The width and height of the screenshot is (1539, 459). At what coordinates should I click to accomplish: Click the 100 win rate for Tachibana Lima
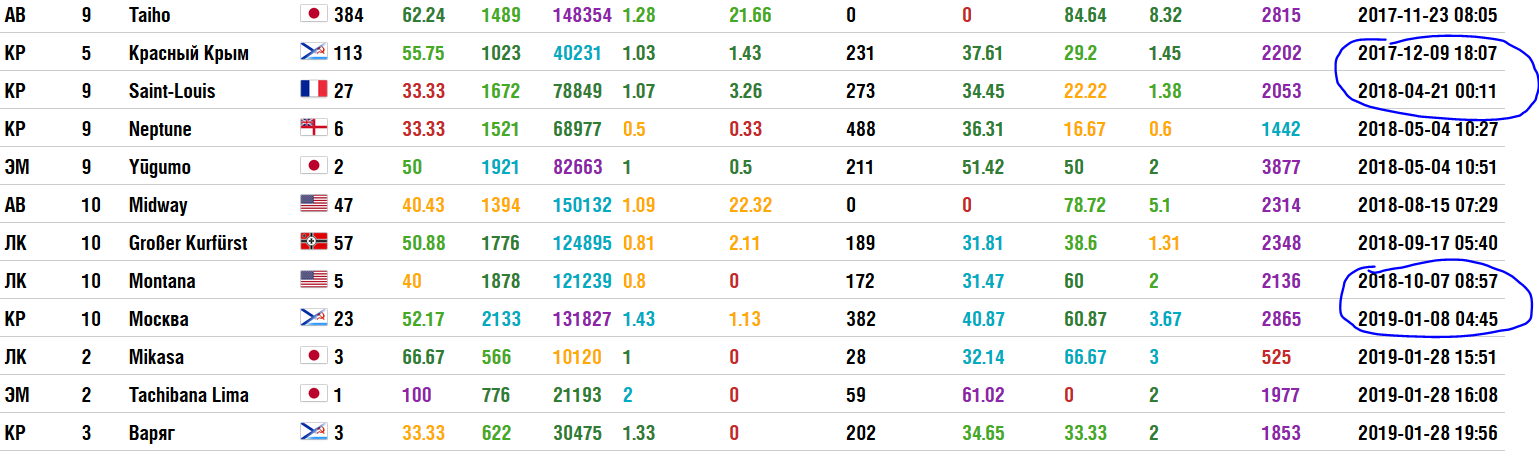click(x=417, y=395)
